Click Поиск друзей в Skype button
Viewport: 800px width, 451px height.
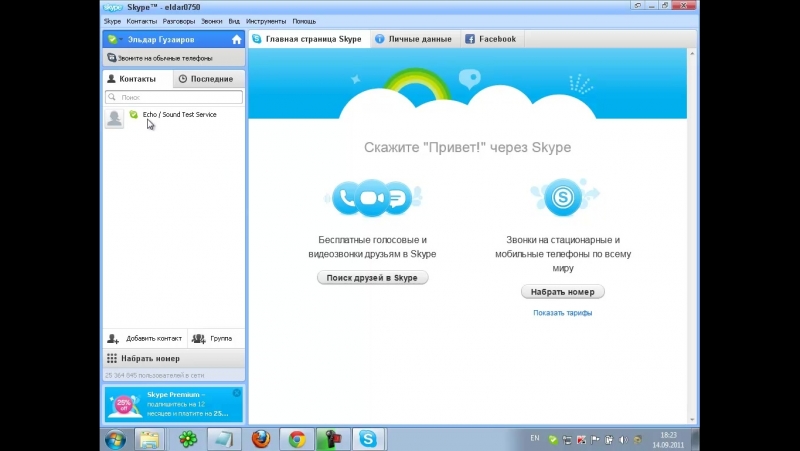372,278
